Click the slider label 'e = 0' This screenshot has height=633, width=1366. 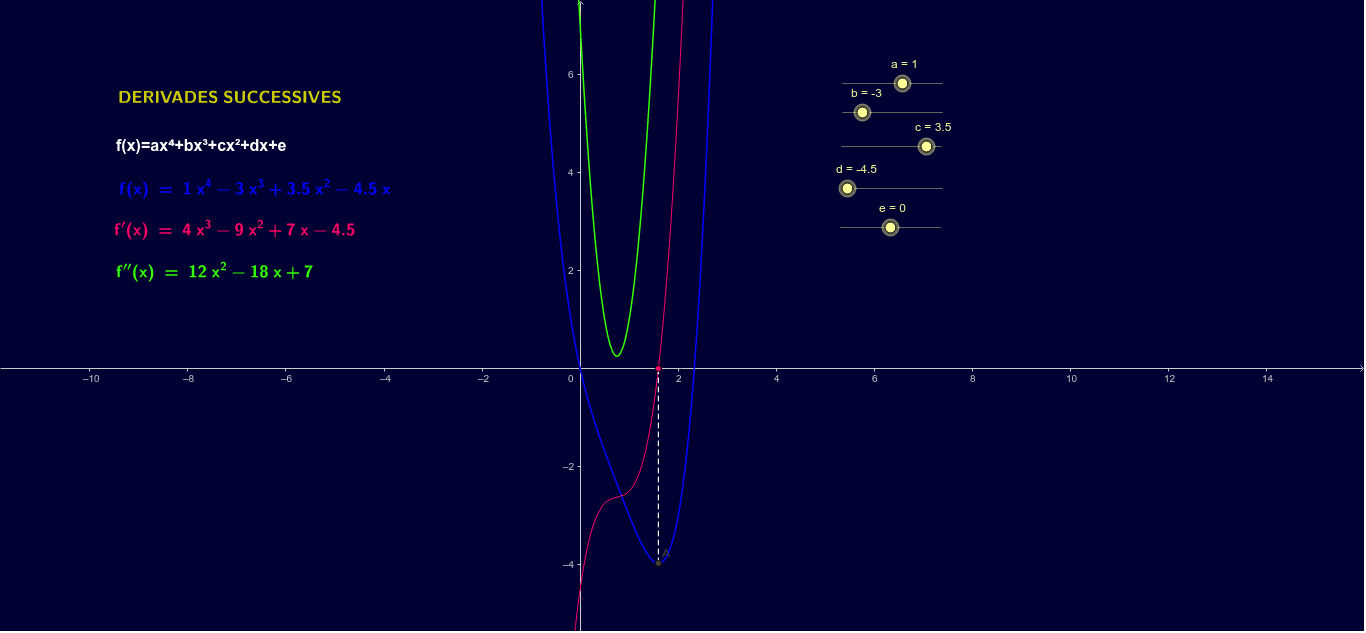tap(892, 208)
